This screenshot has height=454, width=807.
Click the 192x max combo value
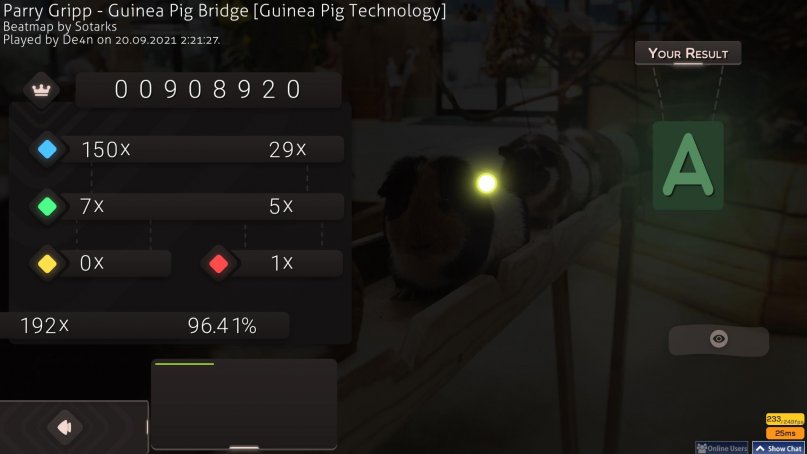(x=44, y=325)
